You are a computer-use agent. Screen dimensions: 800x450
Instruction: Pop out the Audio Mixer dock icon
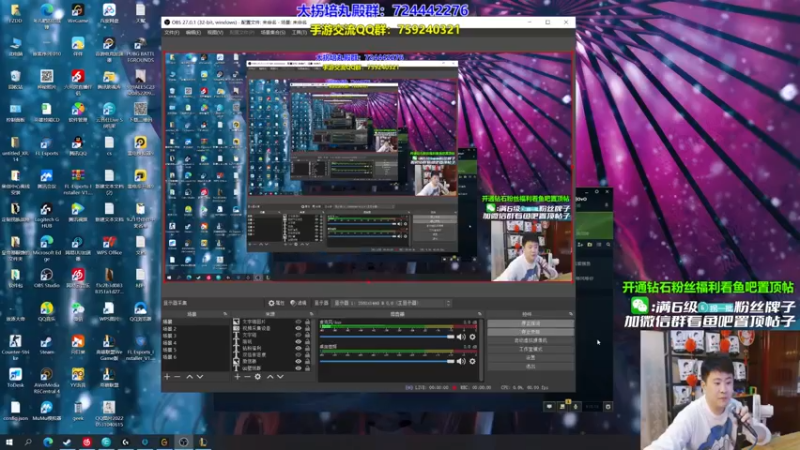(480, 314)
